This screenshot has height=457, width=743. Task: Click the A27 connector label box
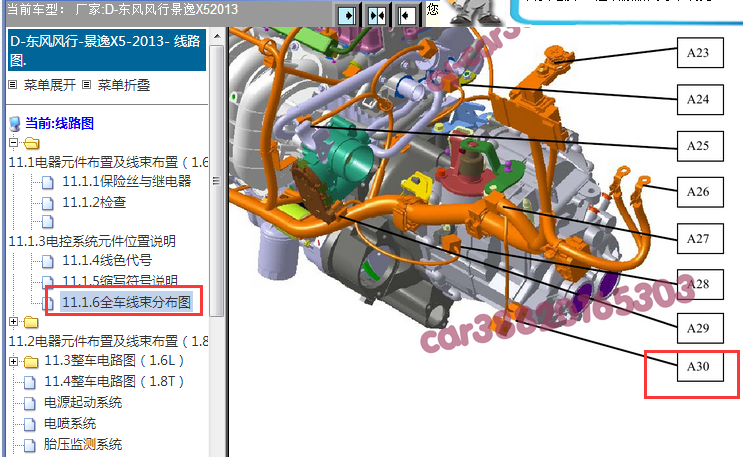700,239
